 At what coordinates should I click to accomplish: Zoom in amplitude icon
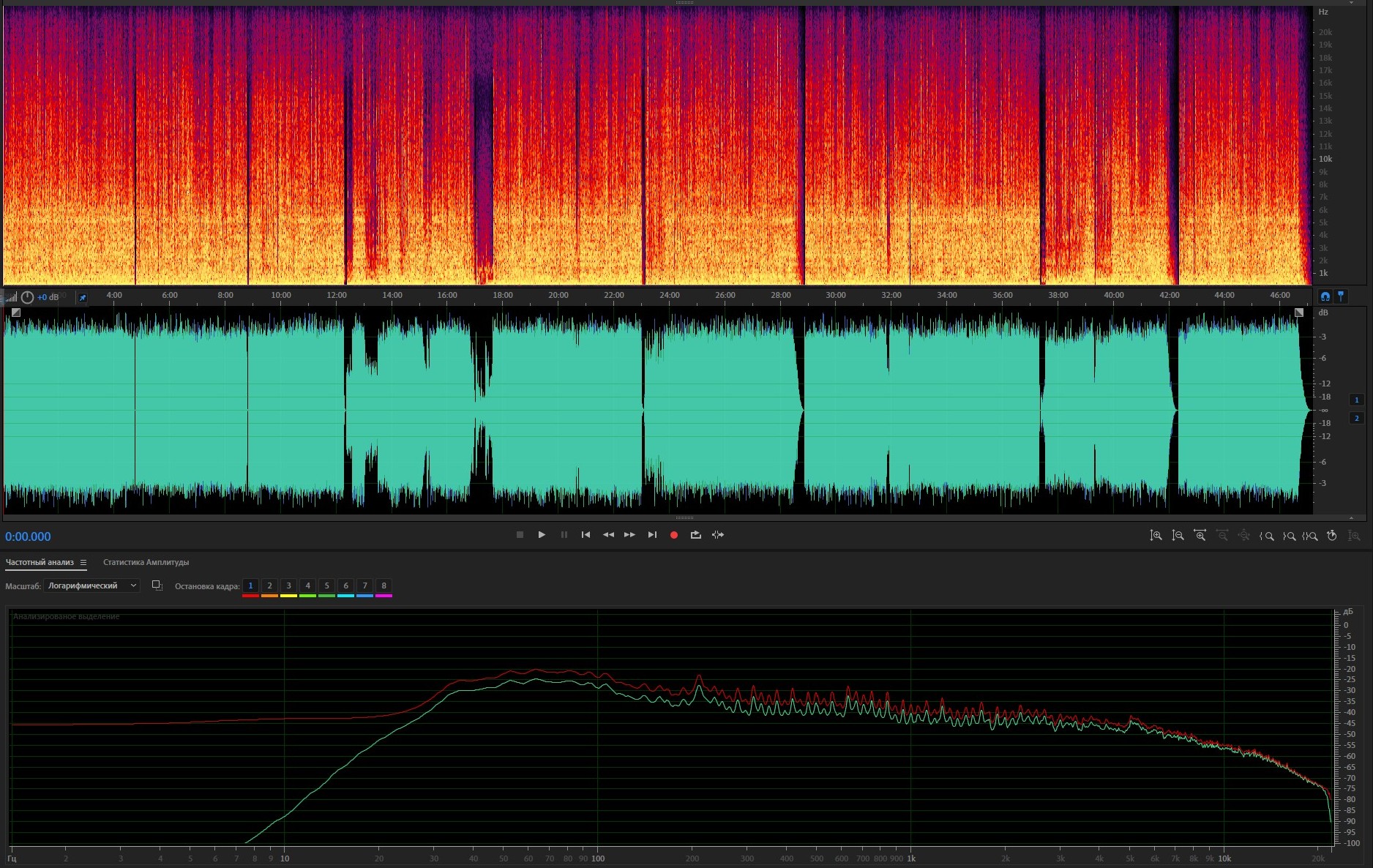(x=1156, y=536)
